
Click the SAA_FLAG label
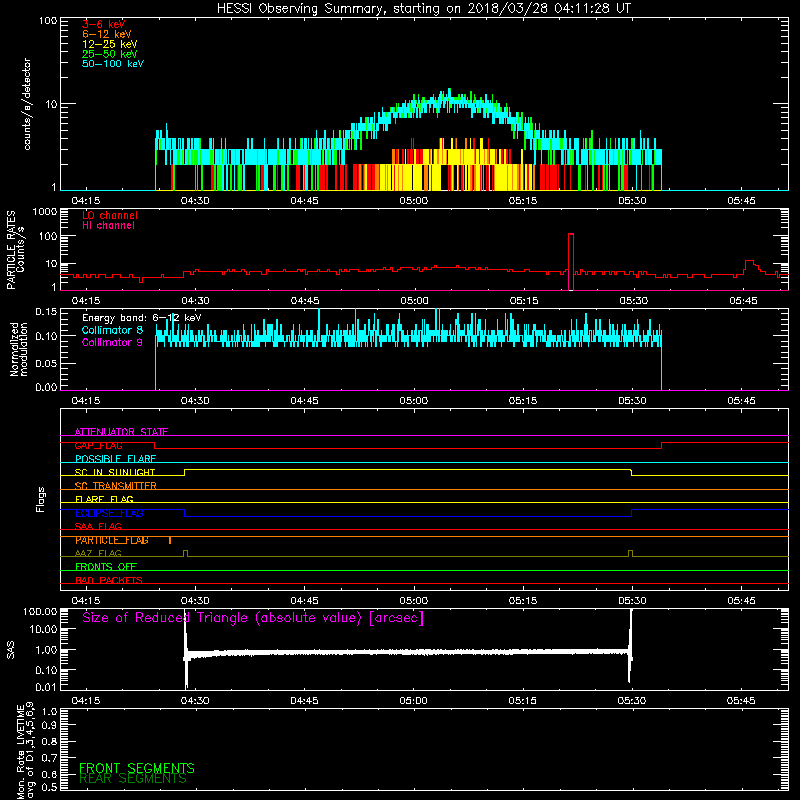click(98, 526)
